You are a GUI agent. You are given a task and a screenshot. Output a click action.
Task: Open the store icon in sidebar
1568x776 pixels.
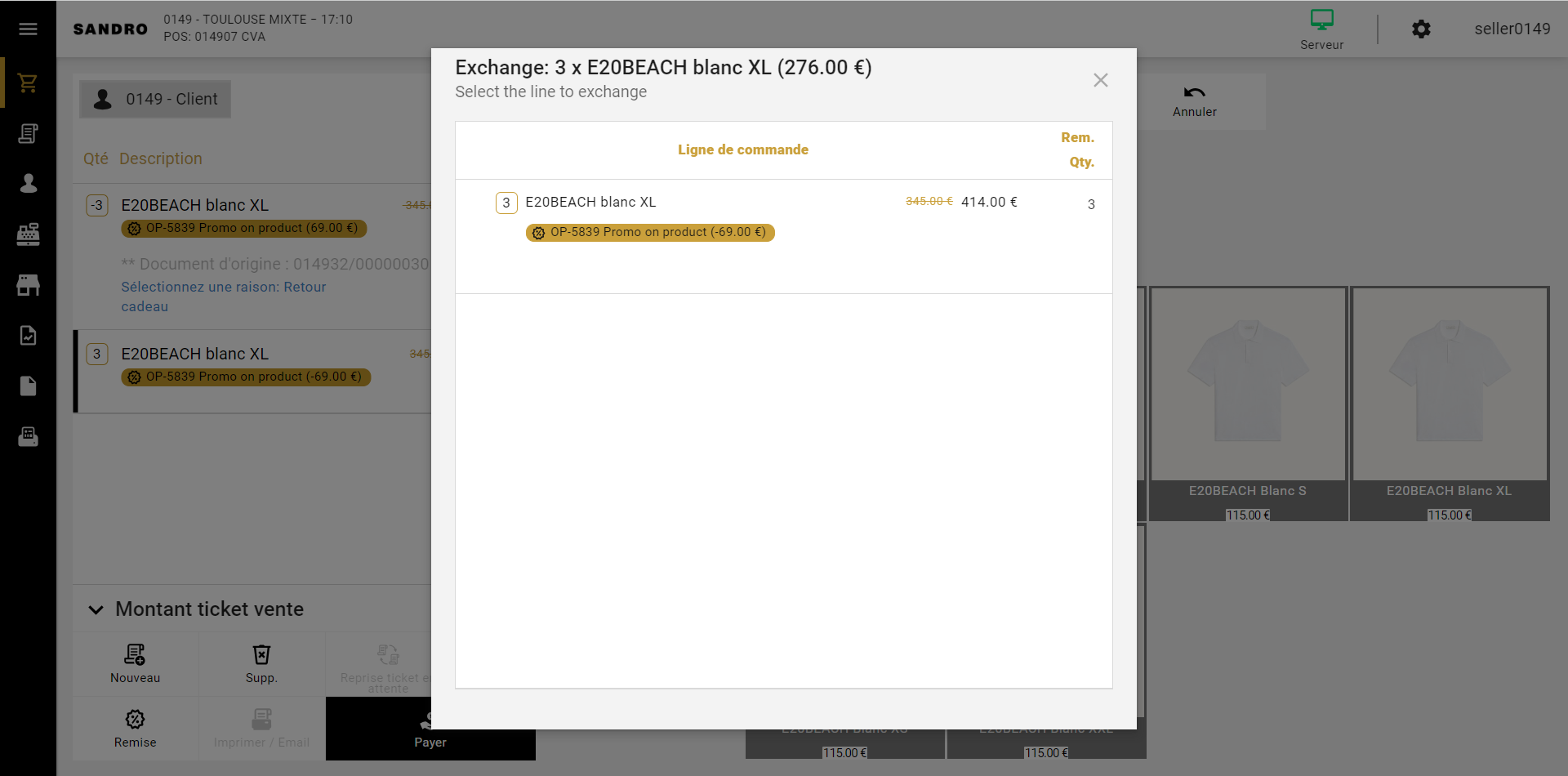(x=28, y=285)
